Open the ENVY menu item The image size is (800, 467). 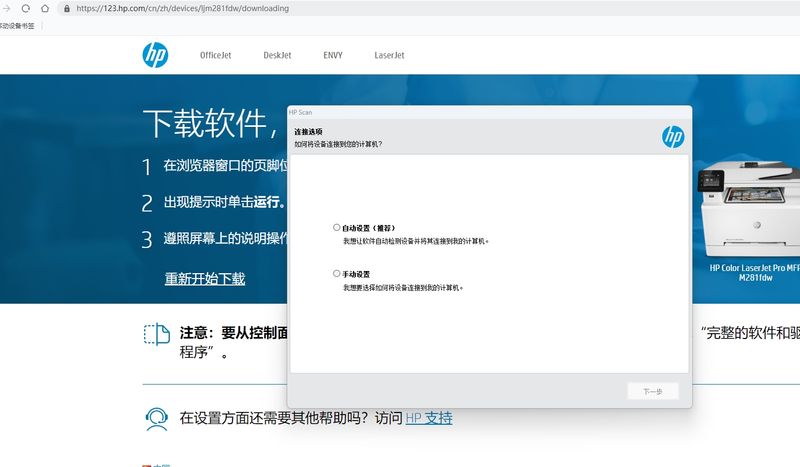coord(333,56)
